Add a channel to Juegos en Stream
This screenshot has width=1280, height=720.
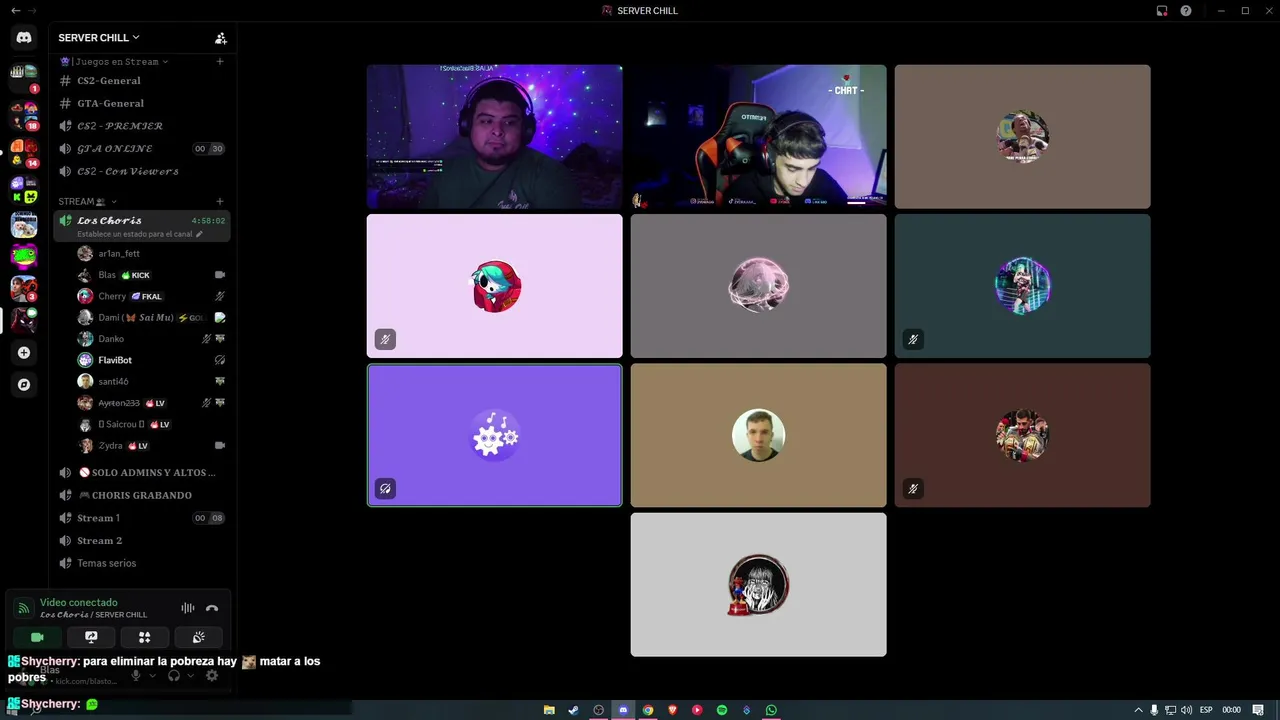tap(220, 61)
